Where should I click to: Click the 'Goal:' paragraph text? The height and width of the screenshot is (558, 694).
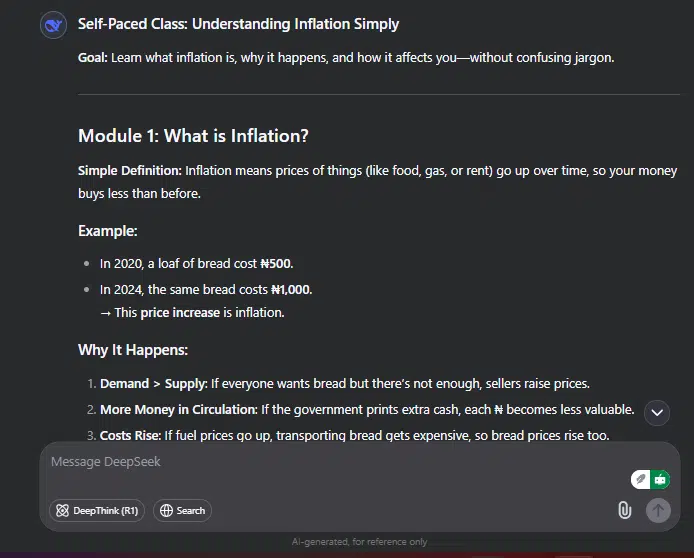346,58
